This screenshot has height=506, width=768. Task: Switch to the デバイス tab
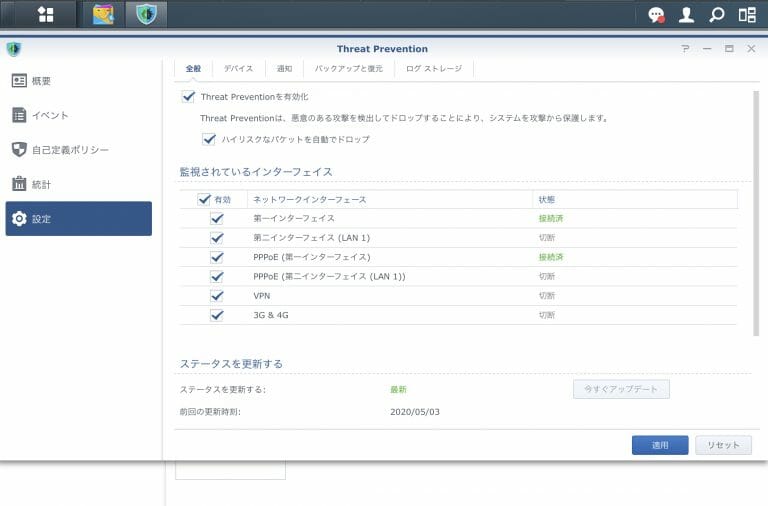click(239, 69)
